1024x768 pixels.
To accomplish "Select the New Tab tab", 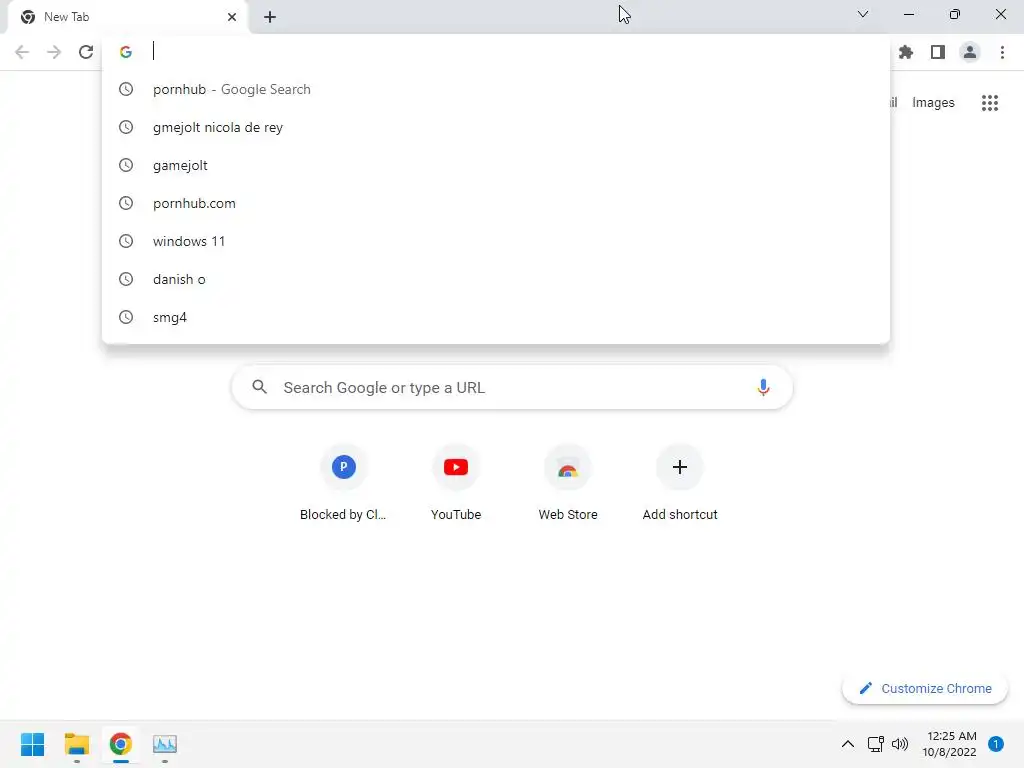I will pyautogui.click(x=127, y=17).
